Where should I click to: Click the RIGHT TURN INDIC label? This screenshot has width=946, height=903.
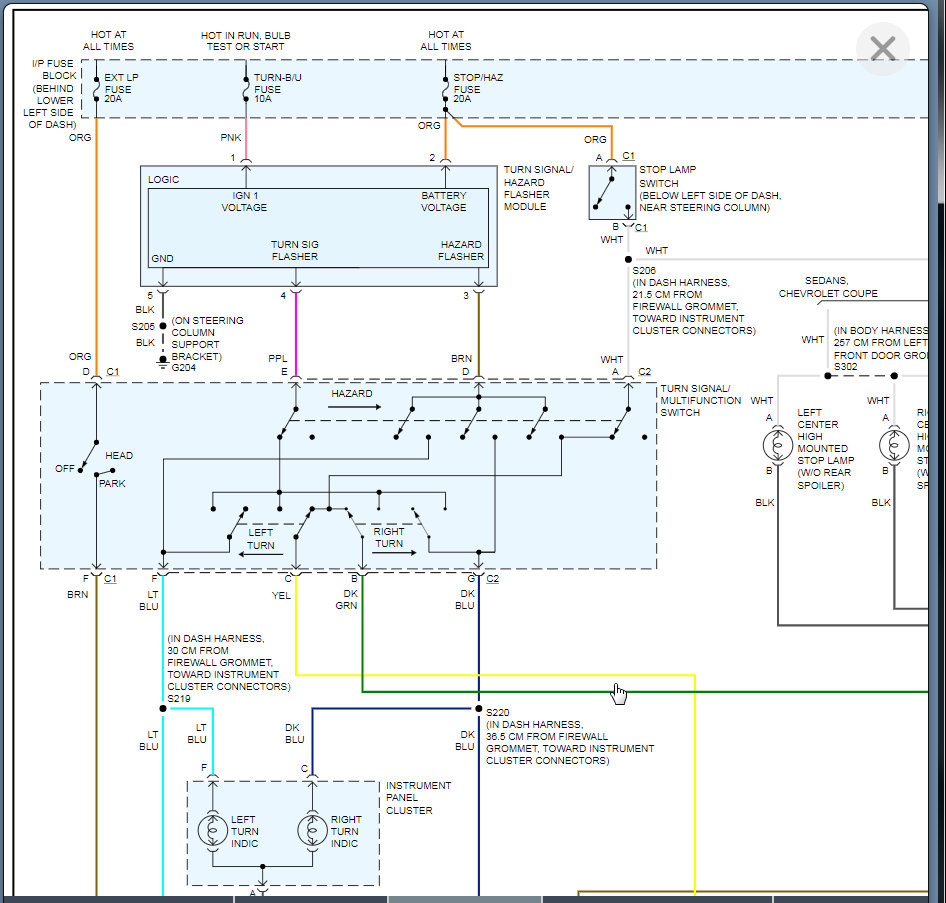click(x=346, y=831)
